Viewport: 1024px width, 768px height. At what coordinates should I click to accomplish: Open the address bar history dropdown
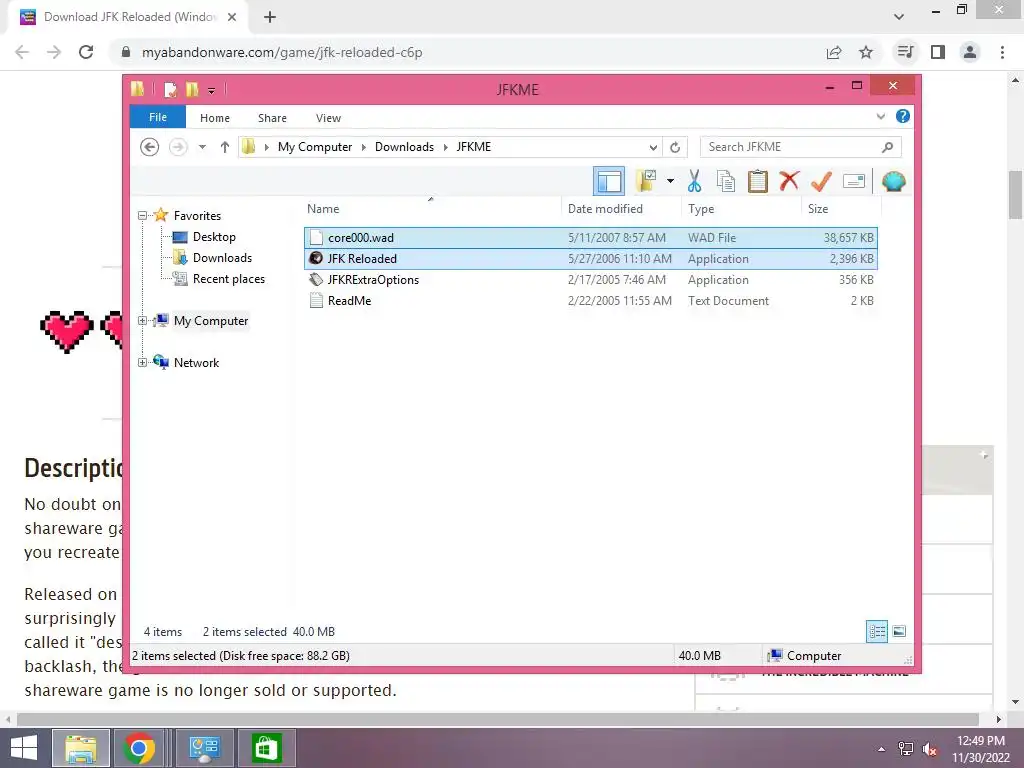point(652,148)
